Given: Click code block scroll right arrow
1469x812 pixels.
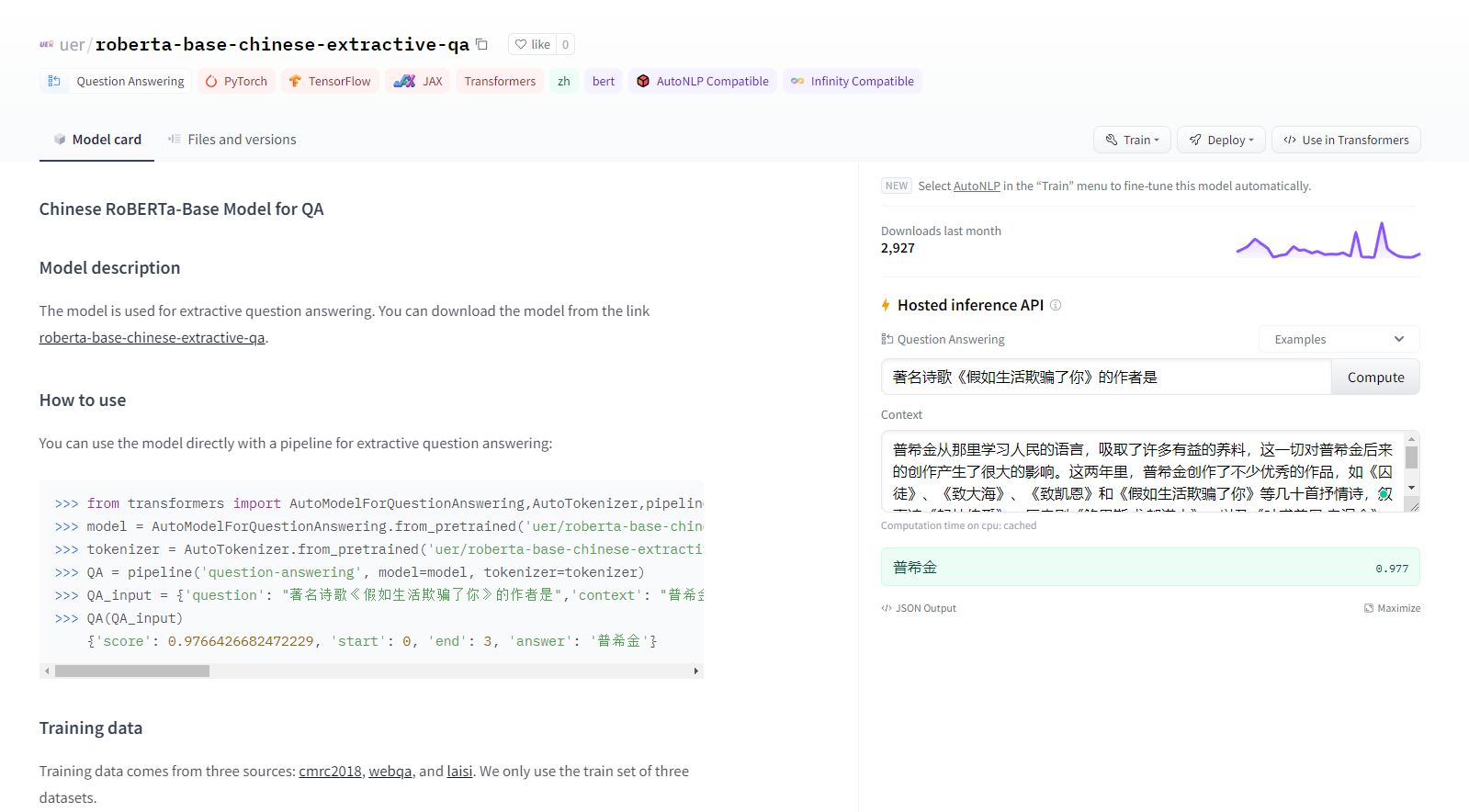Looking at the screenshot, I should tap(696, 671).
